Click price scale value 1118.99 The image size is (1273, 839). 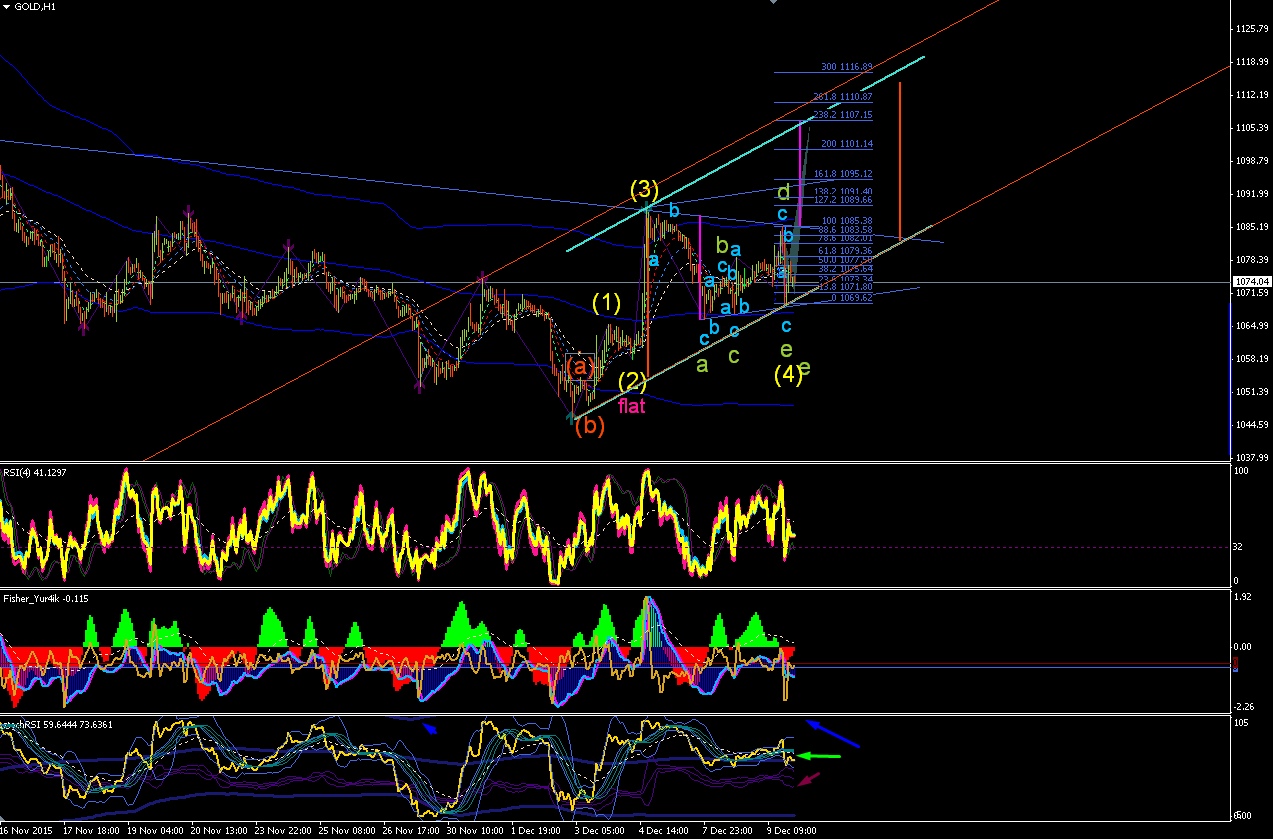pos(1252,62)
